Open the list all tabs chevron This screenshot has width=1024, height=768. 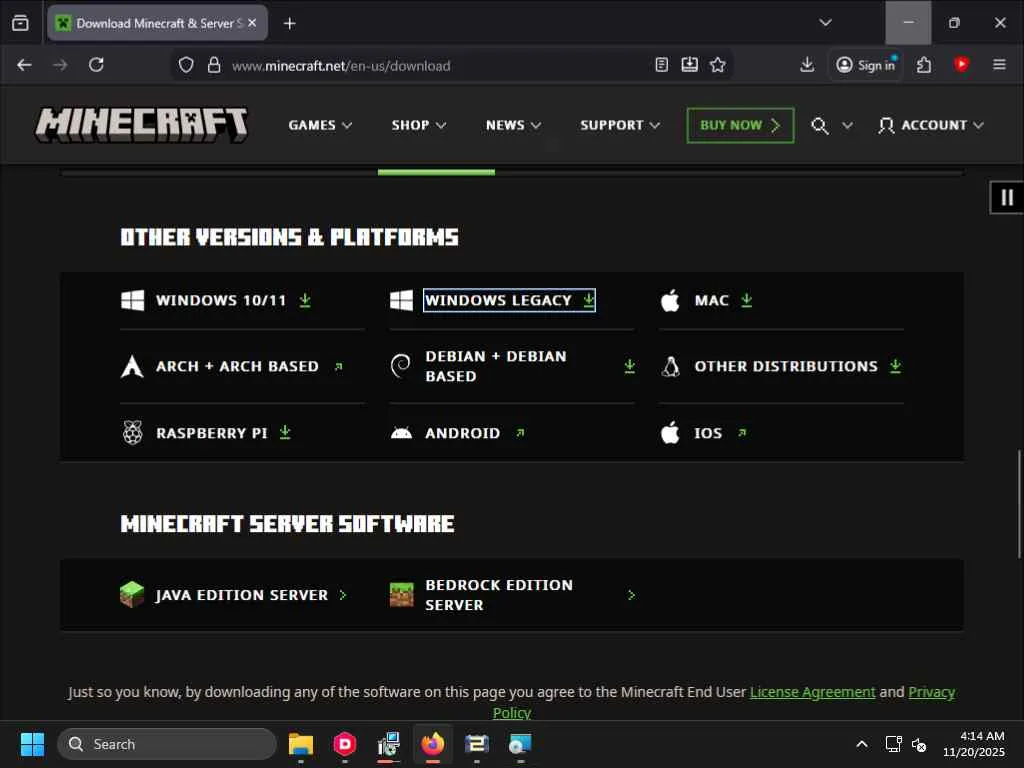(x=825, y=23)
